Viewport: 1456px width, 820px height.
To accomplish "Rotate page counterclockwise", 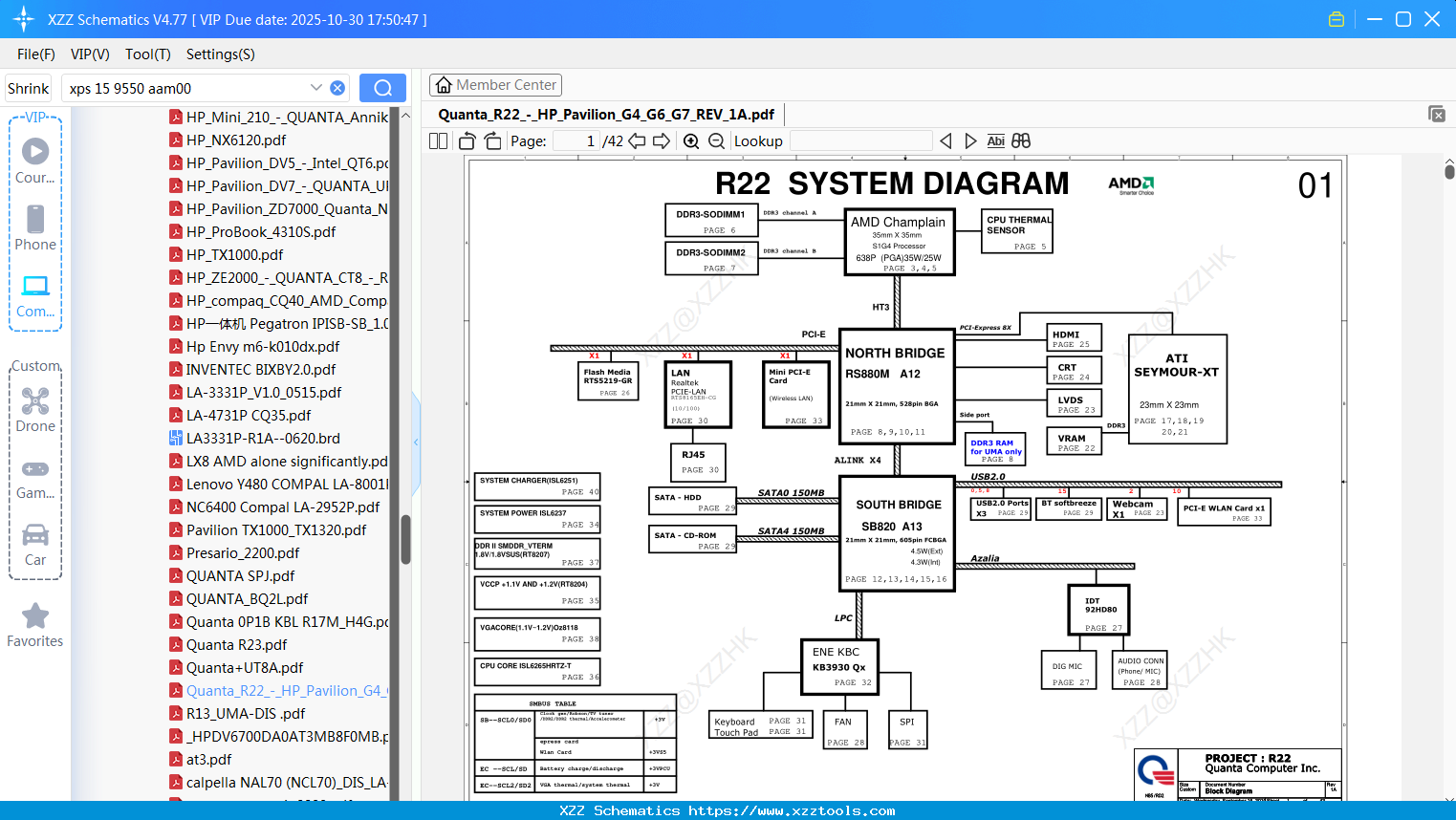I will pos(467,141).
